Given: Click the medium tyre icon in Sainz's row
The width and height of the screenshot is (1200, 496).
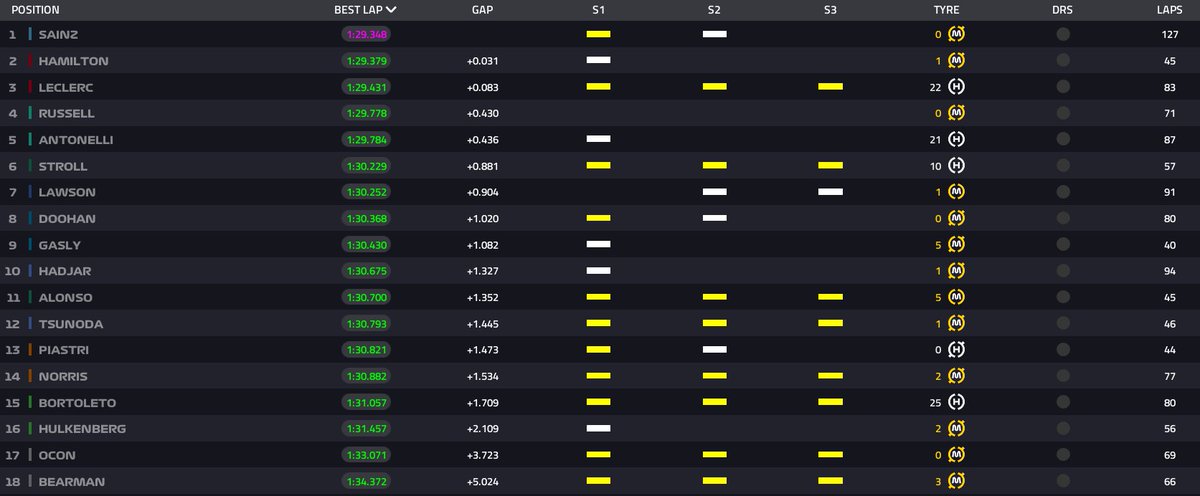Looking at the screenshot, I should pyautogui.click(x=956, y=34).
